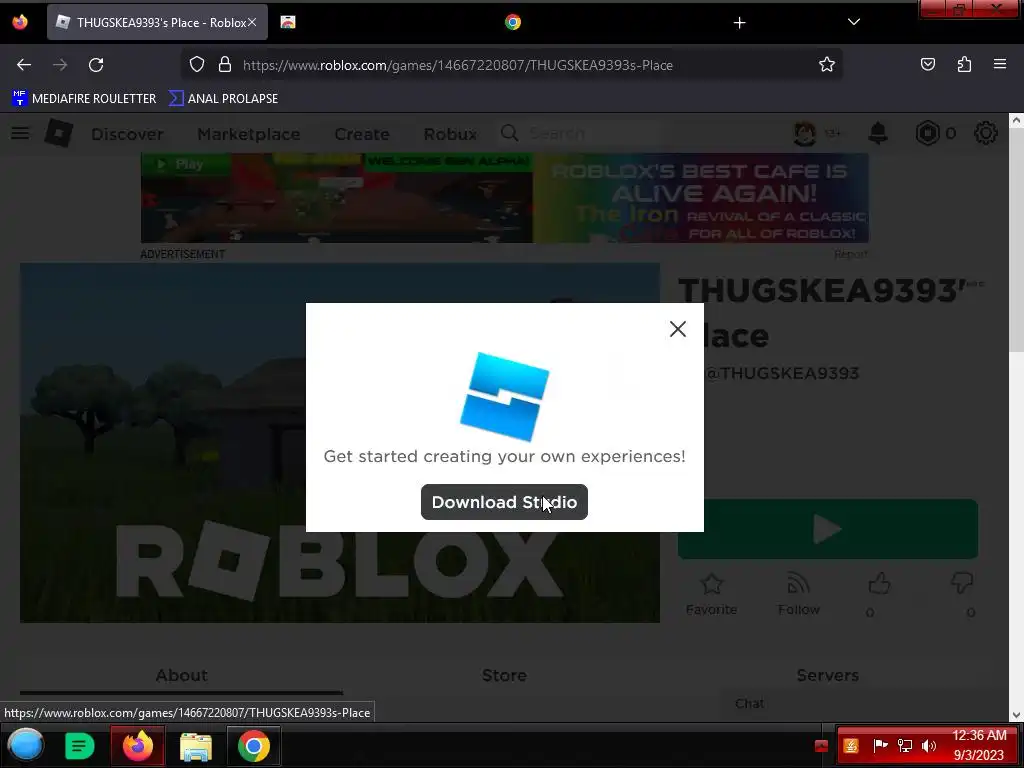Open the Robux balance icon

click(x=927, y=133)
